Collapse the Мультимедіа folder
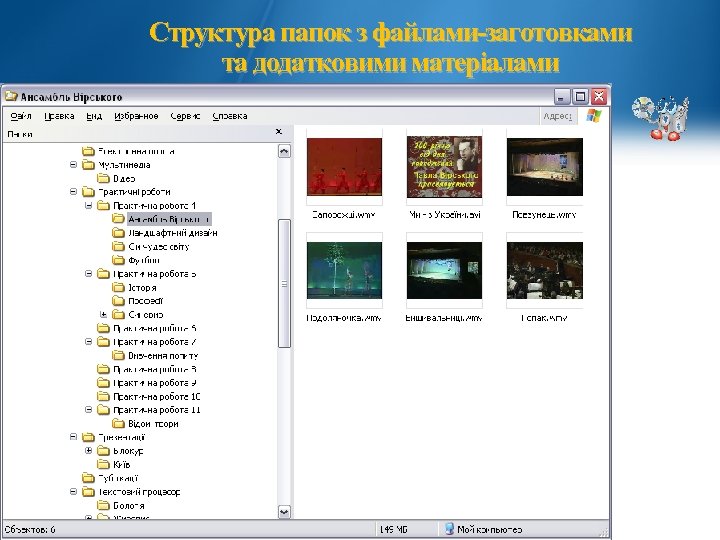 click(x=73, y=164)
